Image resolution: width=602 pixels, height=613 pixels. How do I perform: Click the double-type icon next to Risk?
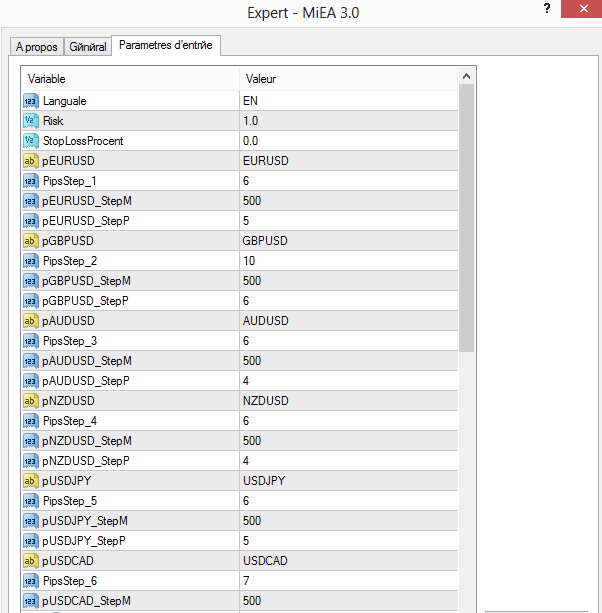[x=30, y=121]
